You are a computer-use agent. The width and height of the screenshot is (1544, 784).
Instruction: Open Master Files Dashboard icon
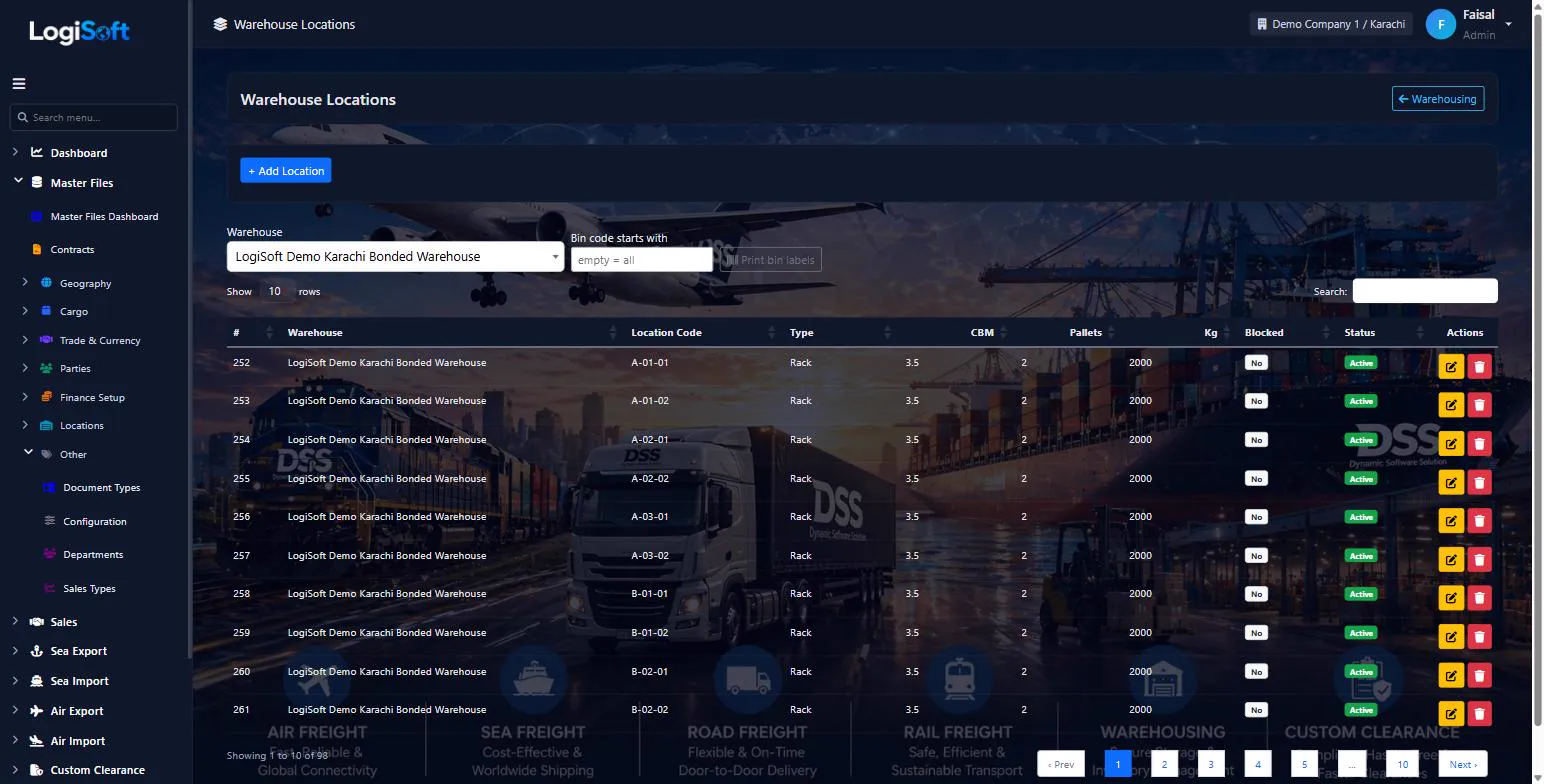tap(37, 216)
